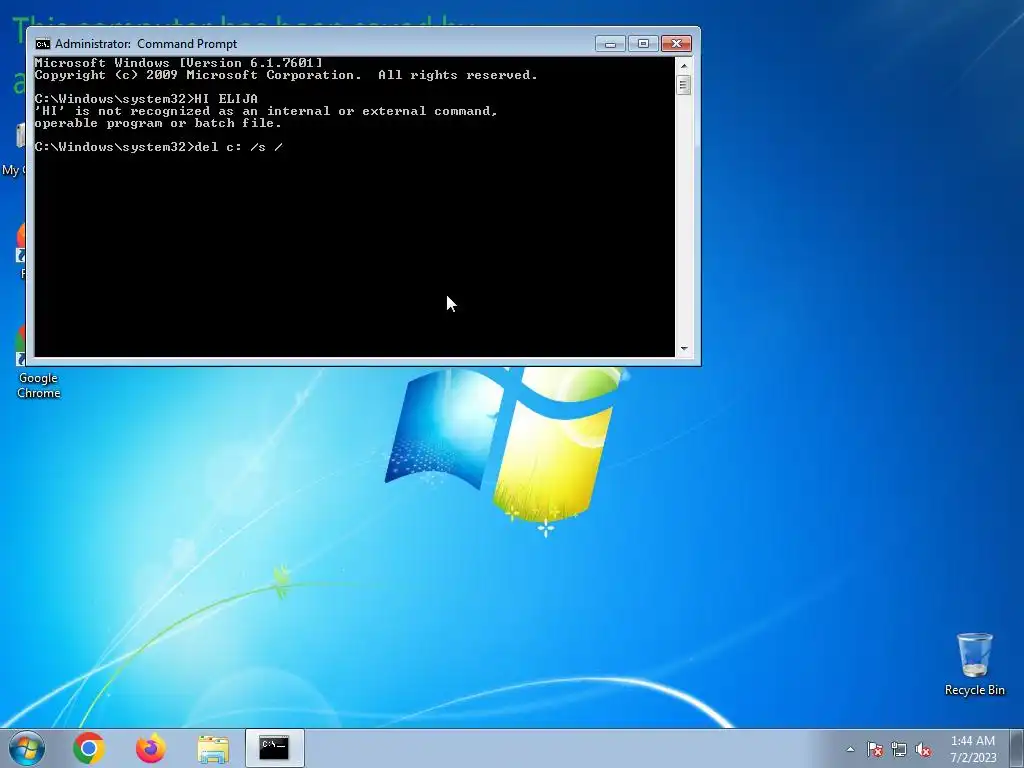This screenshot has height=768, width=1024.
Task: Close the Command Prompt window
Action: 677,44
